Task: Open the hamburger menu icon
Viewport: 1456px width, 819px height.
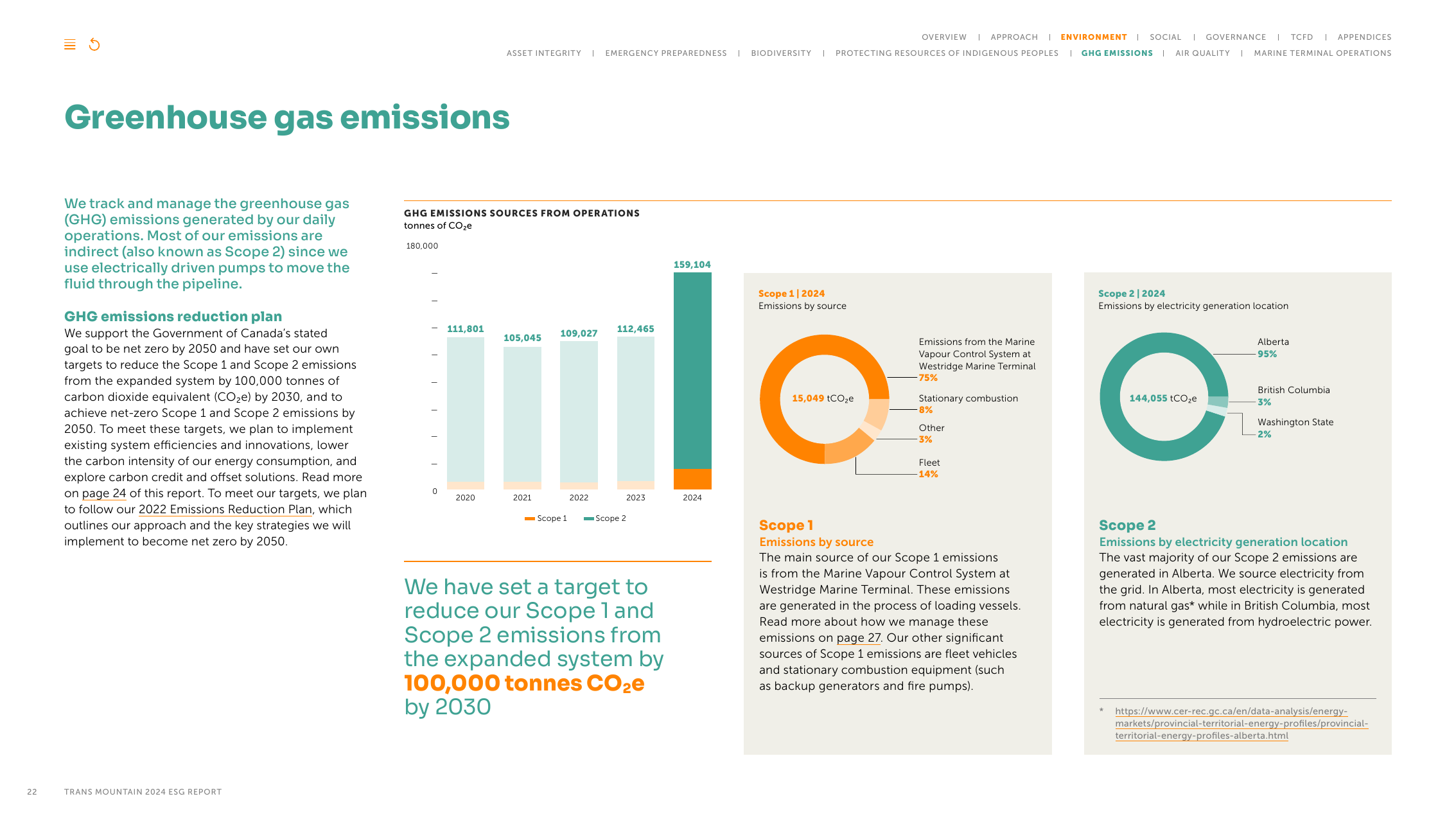Action: [x=70, y=45]
